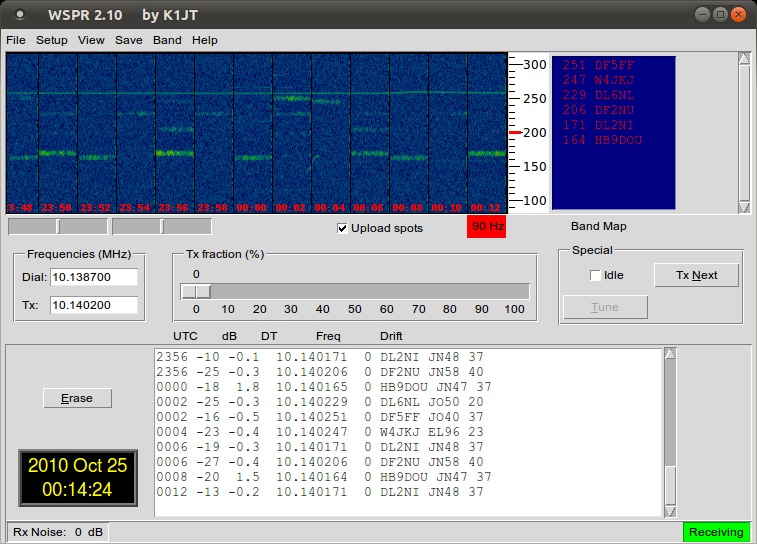
Task: Open the Band menu
Action: click(x=167, y=40)
